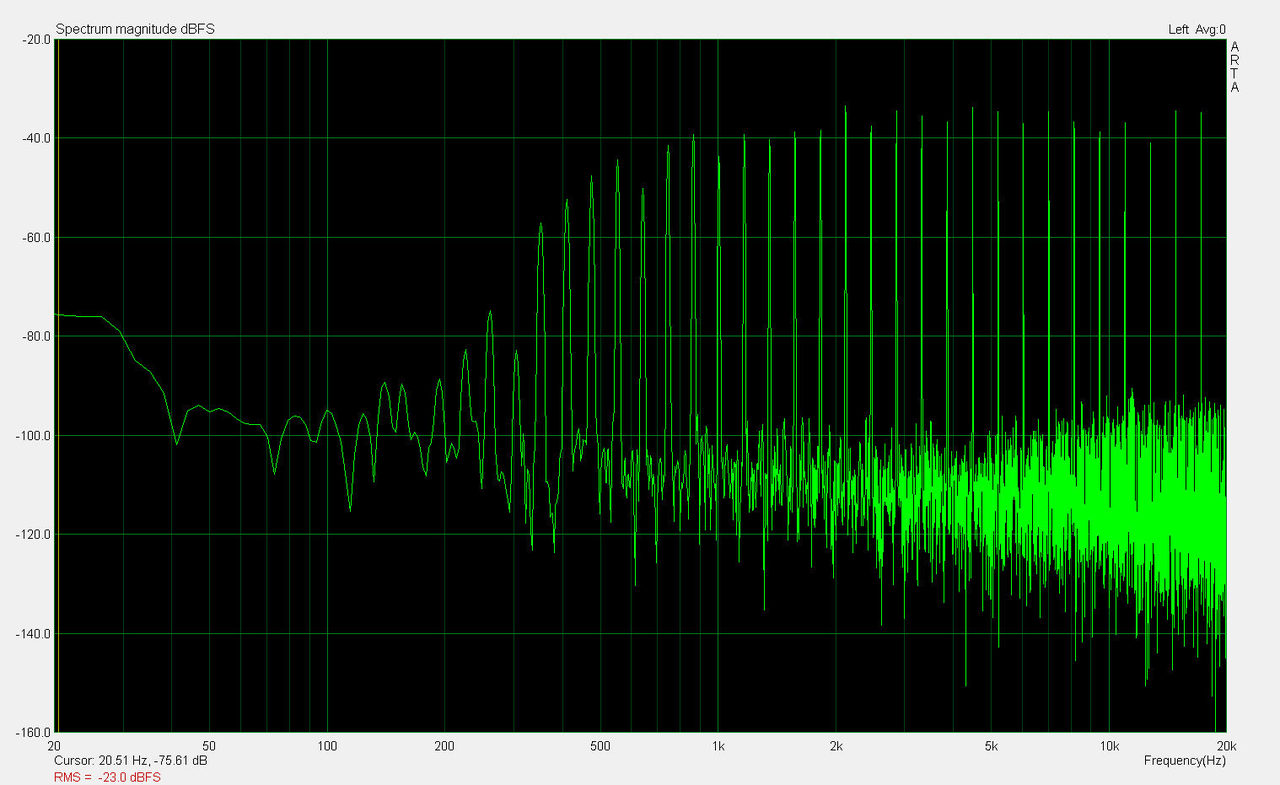Select the 500 Hz frequency tick label
The height and width of the screenshot is (785, 1280).
point(600,746)
